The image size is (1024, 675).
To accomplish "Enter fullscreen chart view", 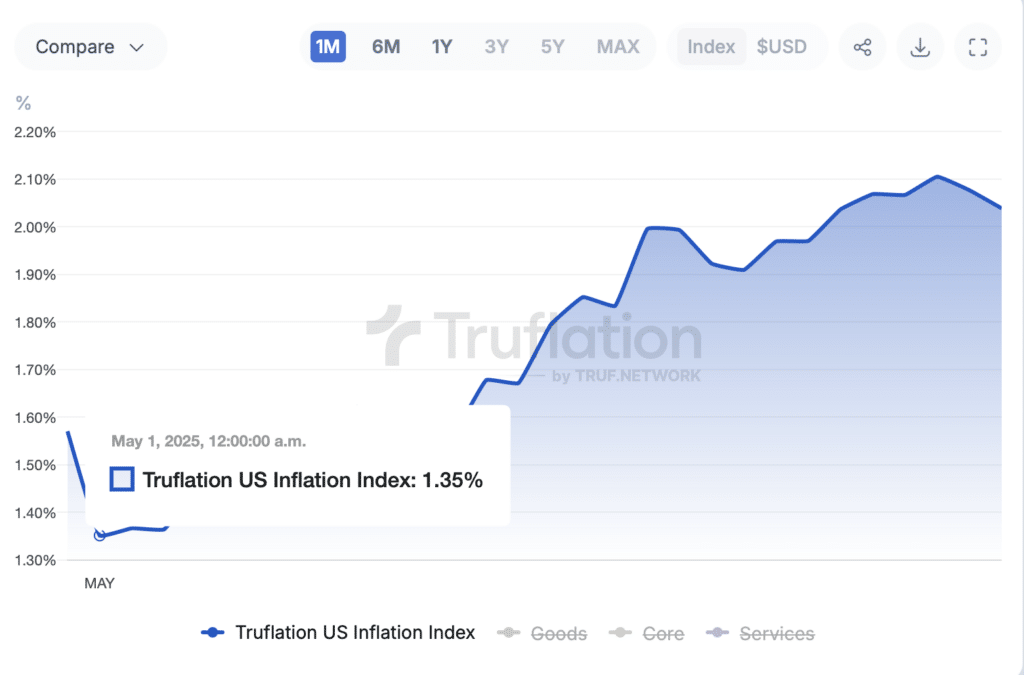I will coord(978,47).
